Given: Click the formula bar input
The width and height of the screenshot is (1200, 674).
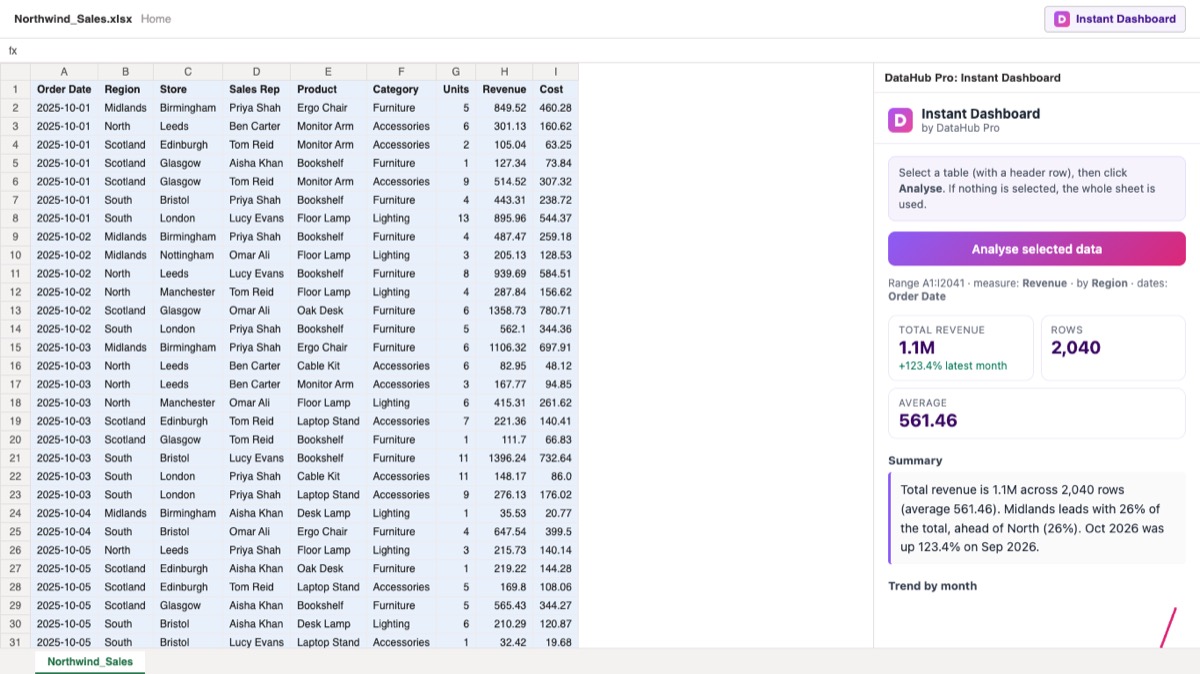Looking at the screenshot, I should point(608,51).
